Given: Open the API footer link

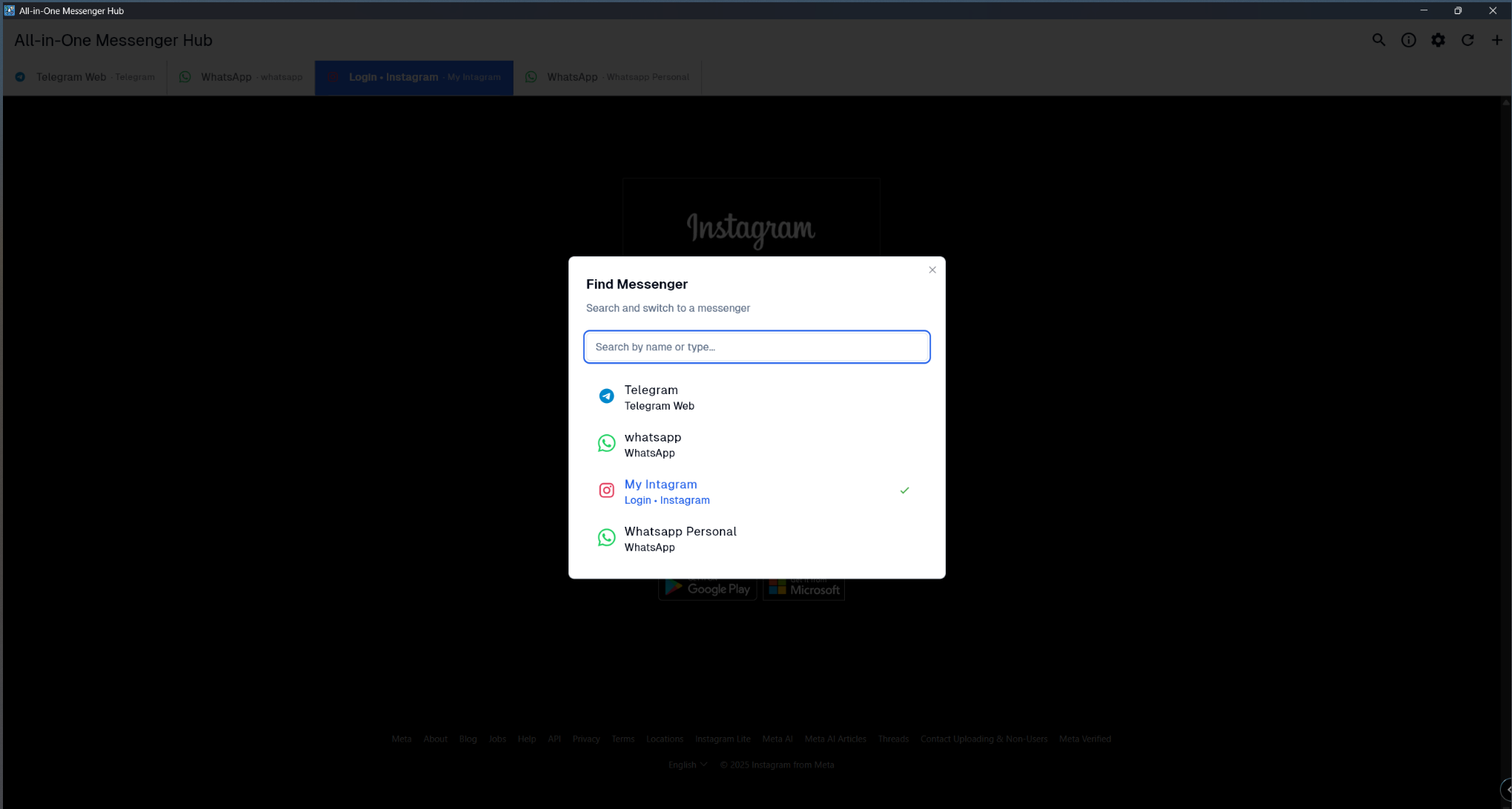Looking at the screenshot, I should pos(554,739).
